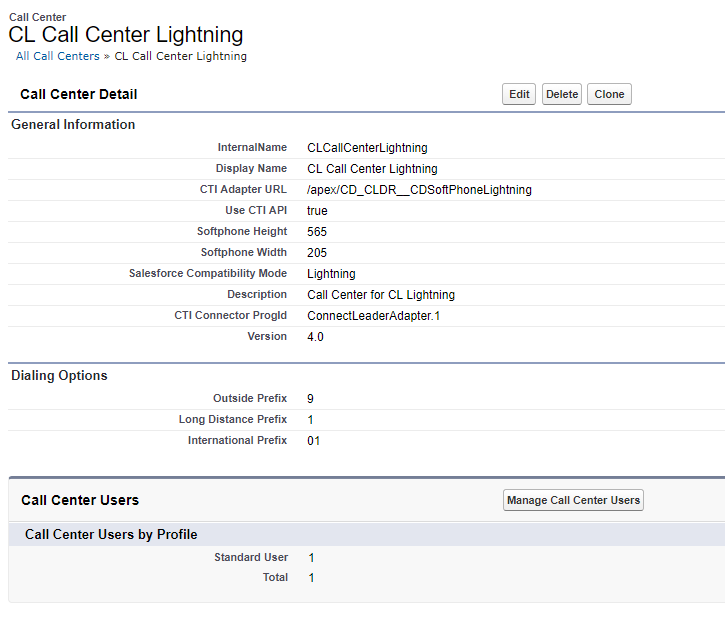Click Call Center Users by Profile heading

click(x=111, y=534)
